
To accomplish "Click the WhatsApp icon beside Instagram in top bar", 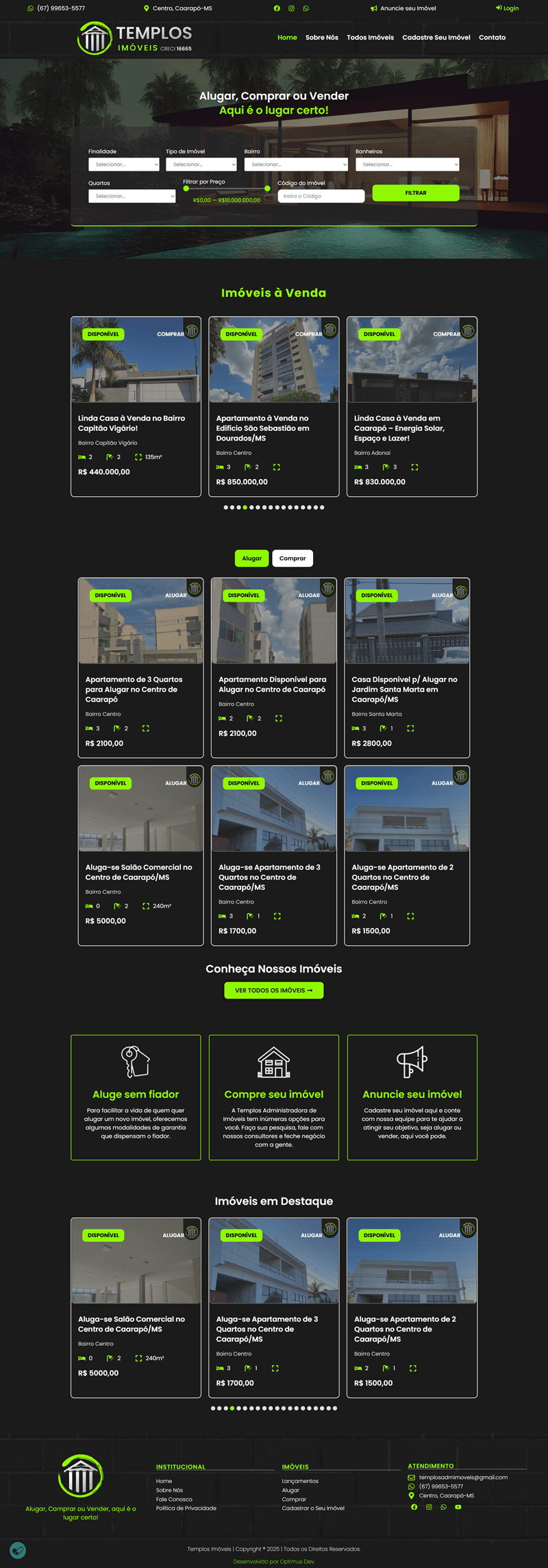I will click(x=306, y=9).
